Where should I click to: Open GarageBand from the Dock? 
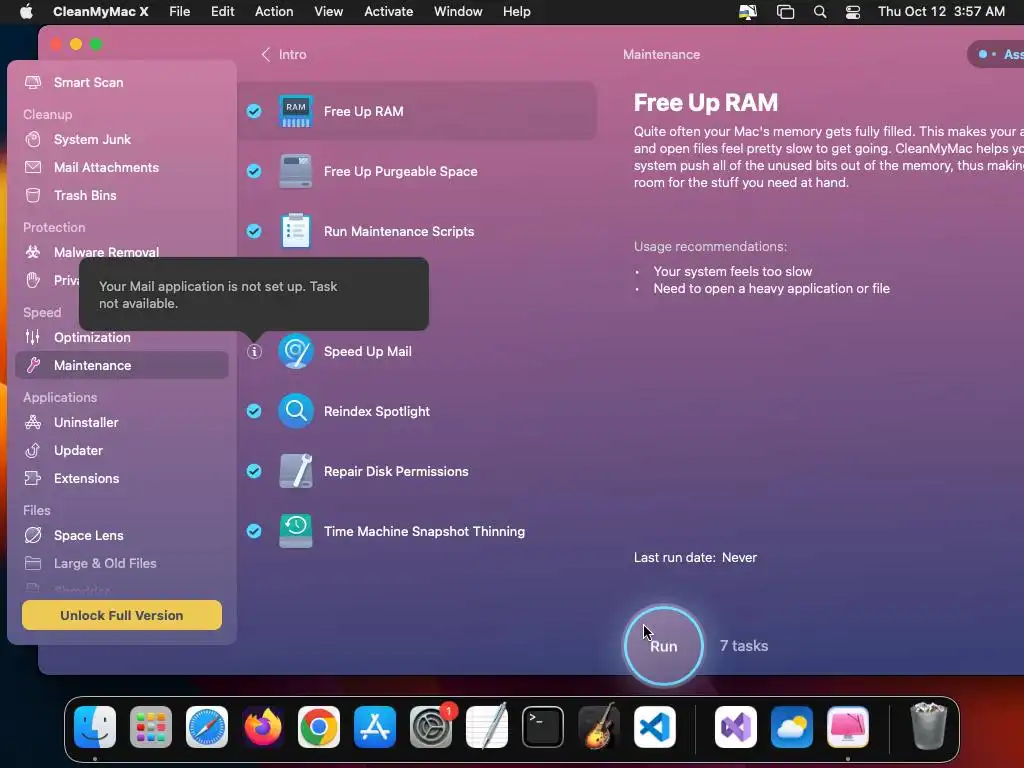click(x=598, y=727)
